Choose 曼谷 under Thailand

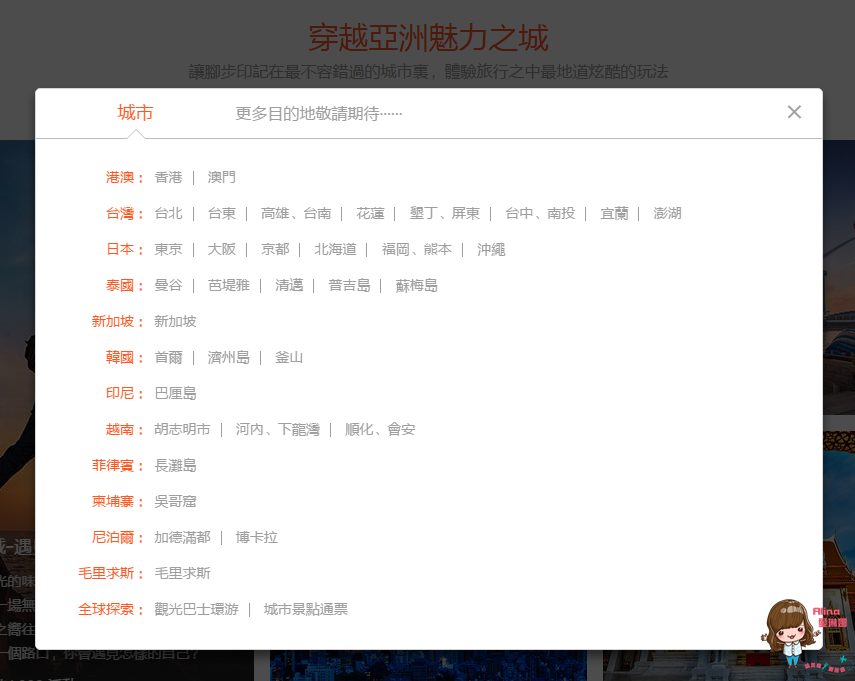click(x=168, y=285)
